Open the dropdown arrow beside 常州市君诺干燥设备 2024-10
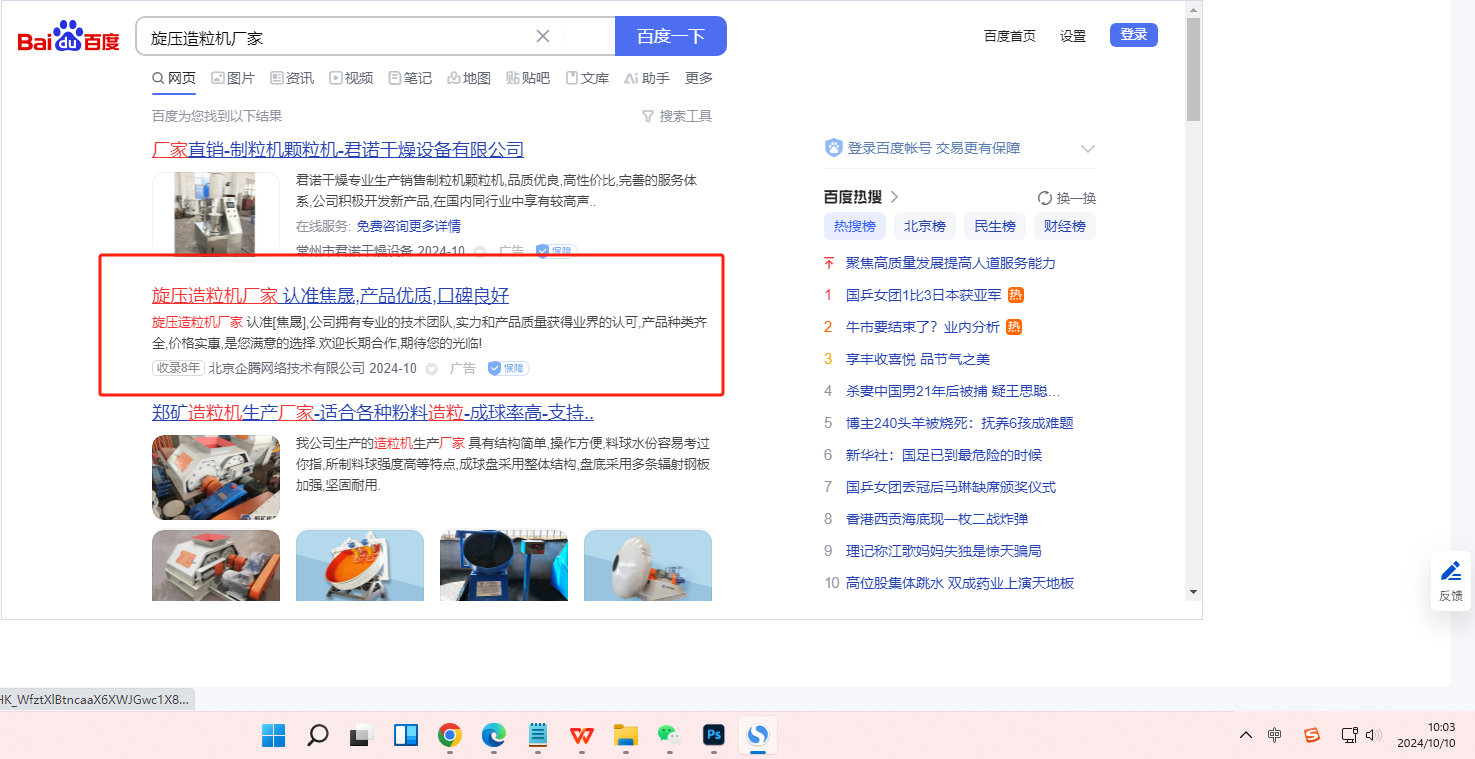 coord(480,251)
